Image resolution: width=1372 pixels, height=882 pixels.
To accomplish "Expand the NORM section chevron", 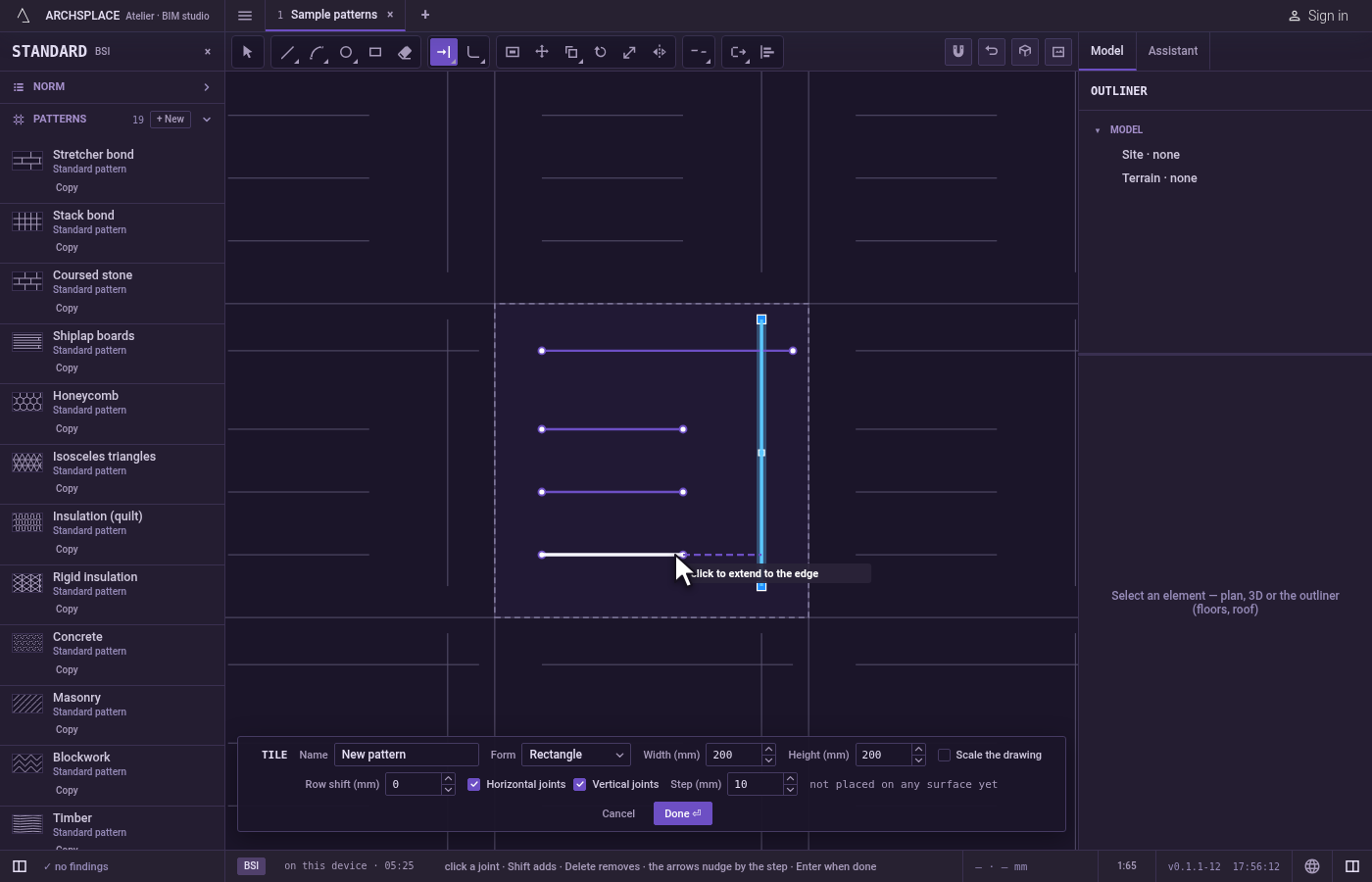I will tap(207, 87).
